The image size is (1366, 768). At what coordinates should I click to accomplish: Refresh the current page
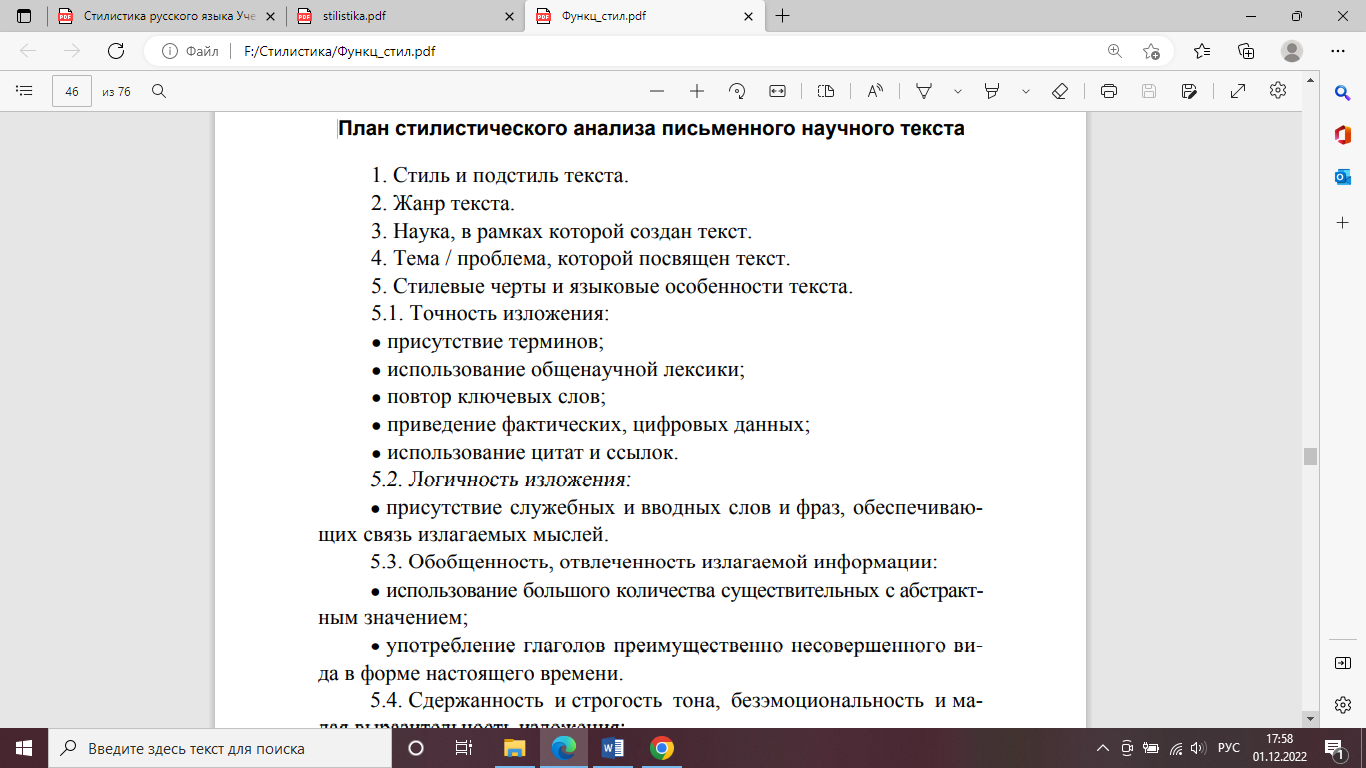pyautogui.click(x=115, y=51)
